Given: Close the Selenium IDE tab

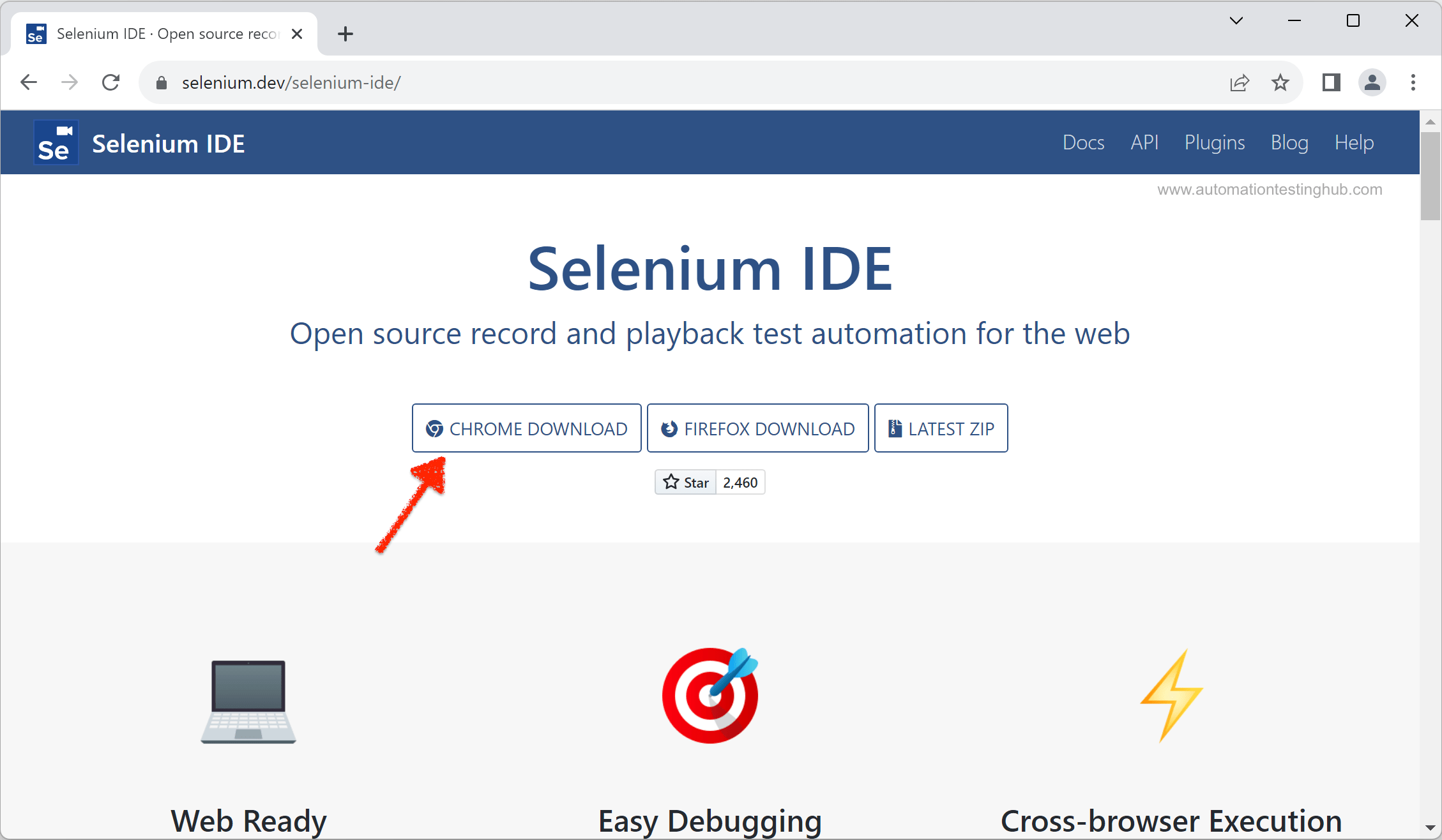Looking at the screenshot, I should click(x=297, y=34).
